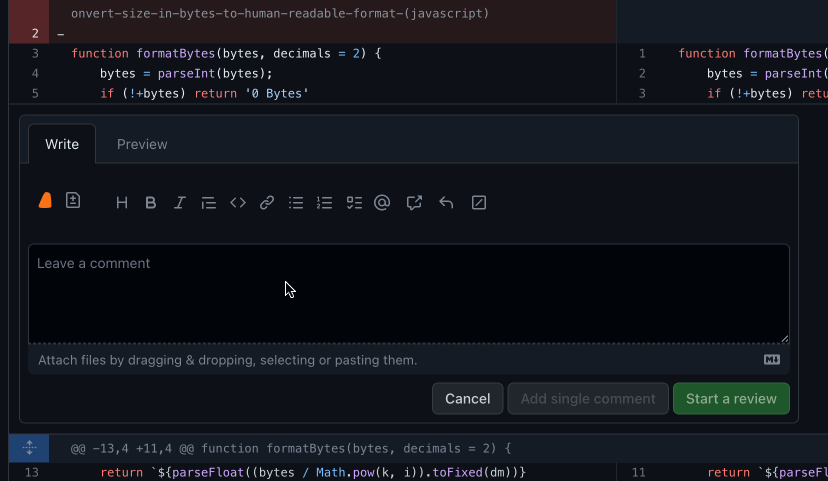Insert a suggestion with the diff icon
Viewport: 828px width, 481px height.
tap(73, 201)
